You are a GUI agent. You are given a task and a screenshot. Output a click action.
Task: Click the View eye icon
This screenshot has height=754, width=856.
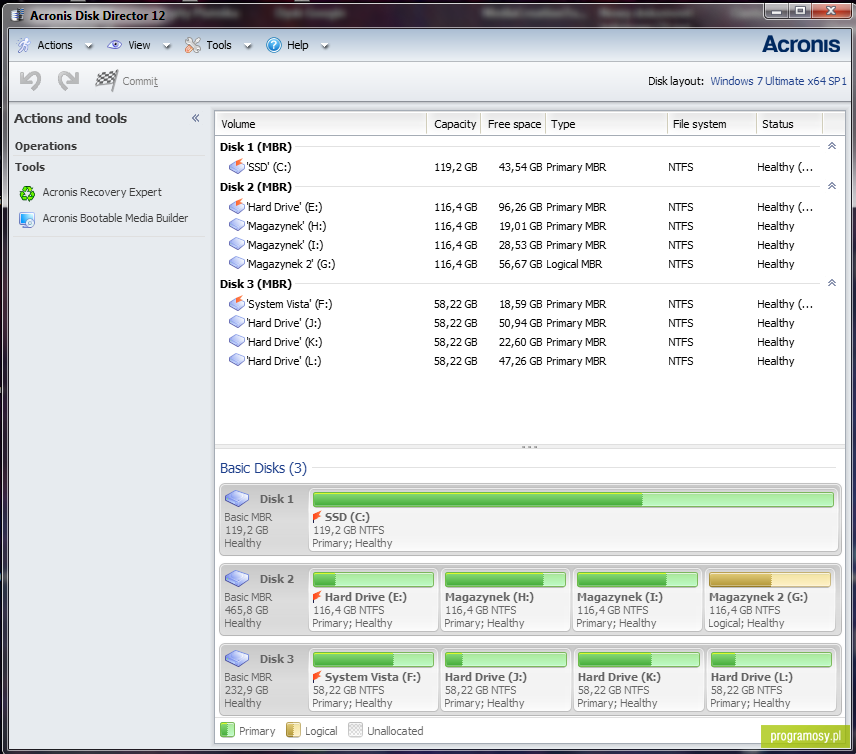click(x=114, y=45)
